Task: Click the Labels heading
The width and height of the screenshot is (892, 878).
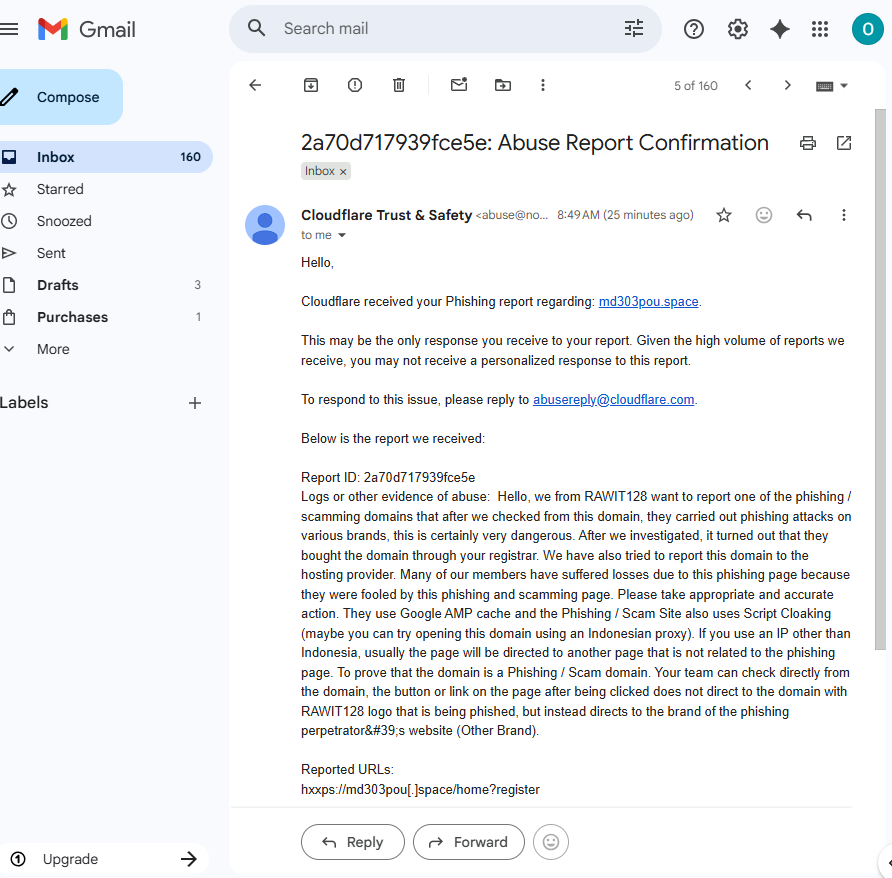Action: [24, 403]
